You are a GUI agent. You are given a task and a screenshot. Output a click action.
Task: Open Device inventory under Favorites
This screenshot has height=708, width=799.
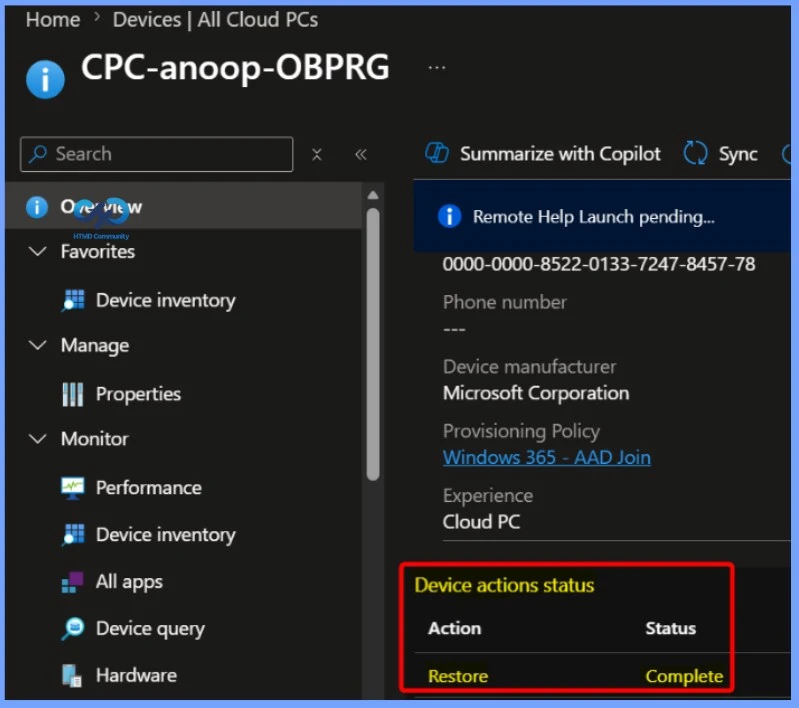click(x=166, y=300)
